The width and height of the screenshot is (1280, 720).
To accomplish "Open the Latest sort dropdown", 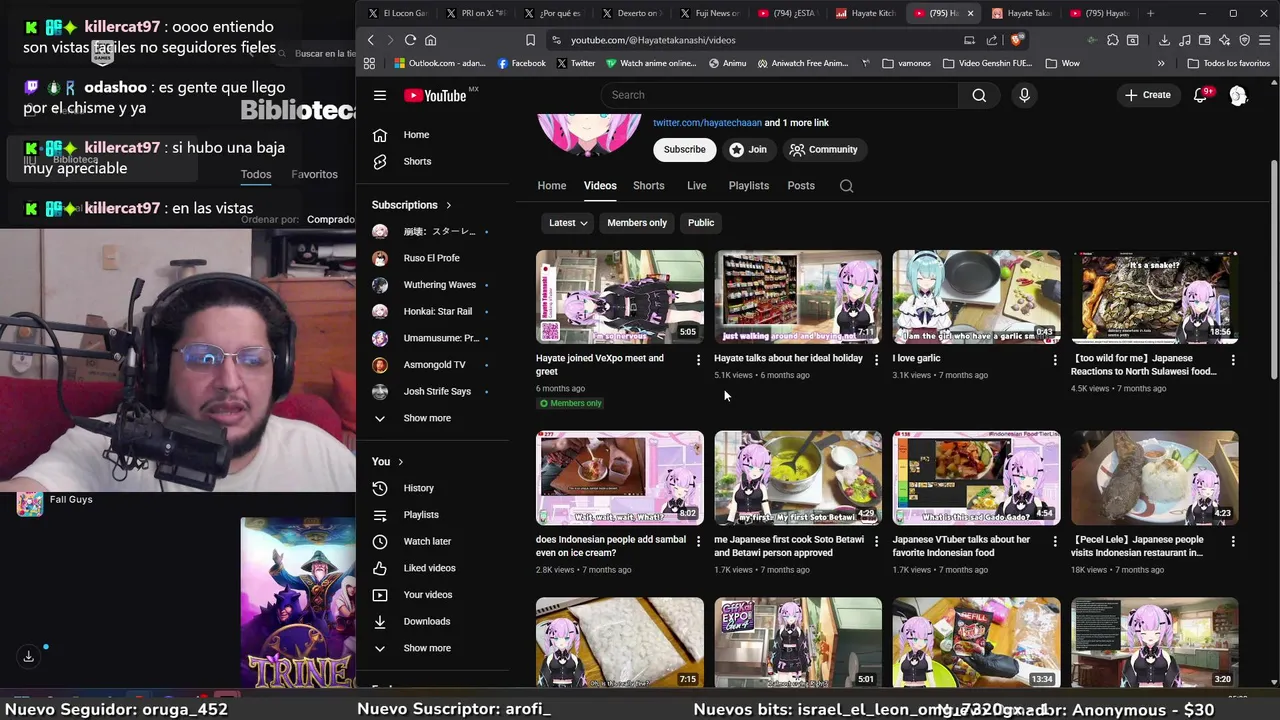I will 568,223.
